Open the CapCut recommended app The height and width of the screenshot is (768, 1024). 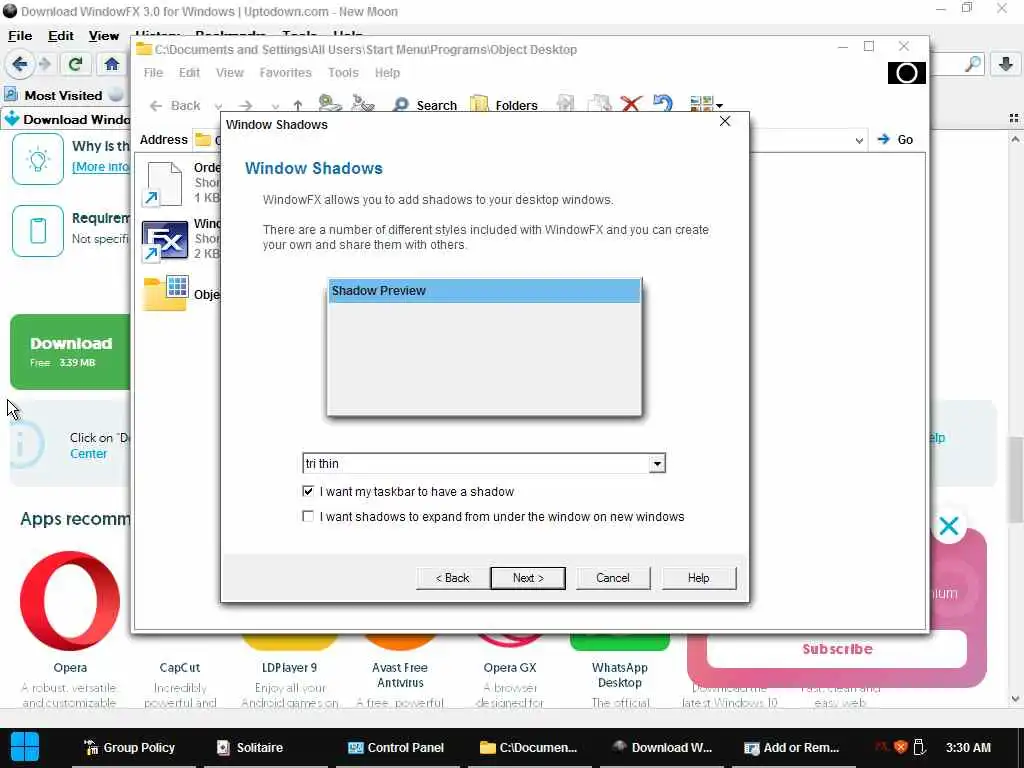coord(180,667)
